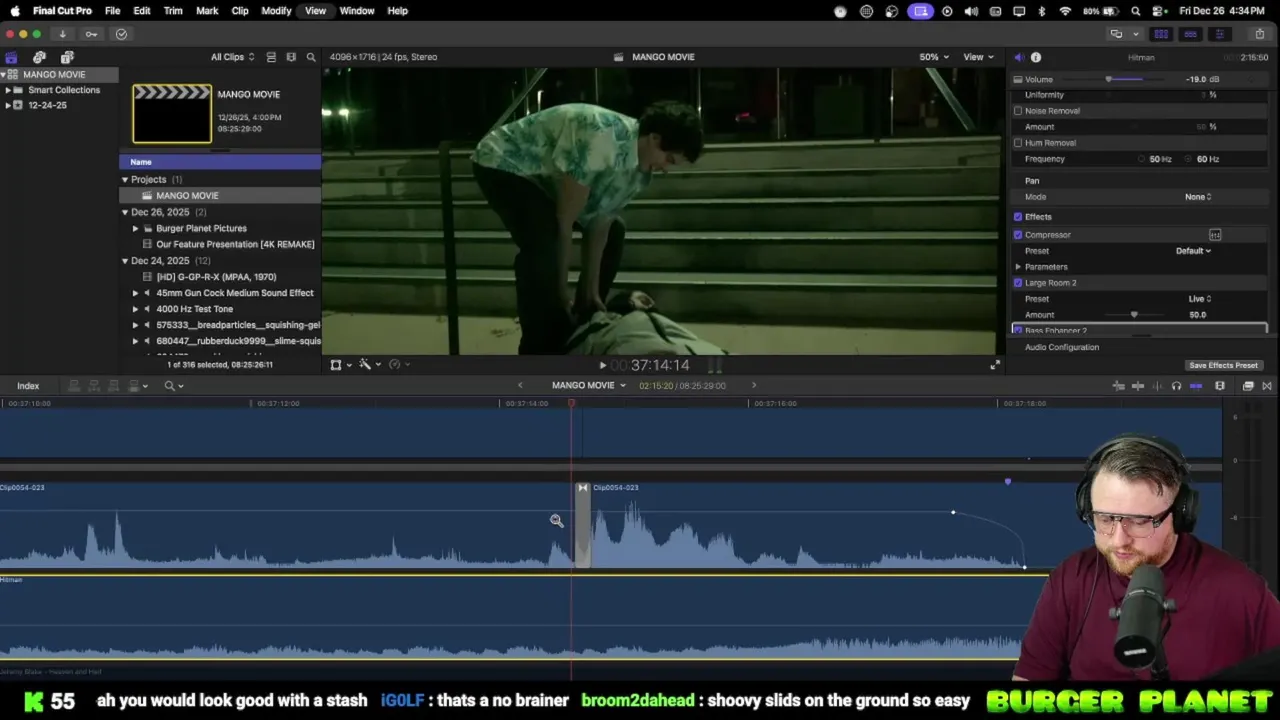Viewport: 1280px width, 720px height.
Task: Disable the Large Room 2 checkbox
Action: click(x=1018, y=283)
